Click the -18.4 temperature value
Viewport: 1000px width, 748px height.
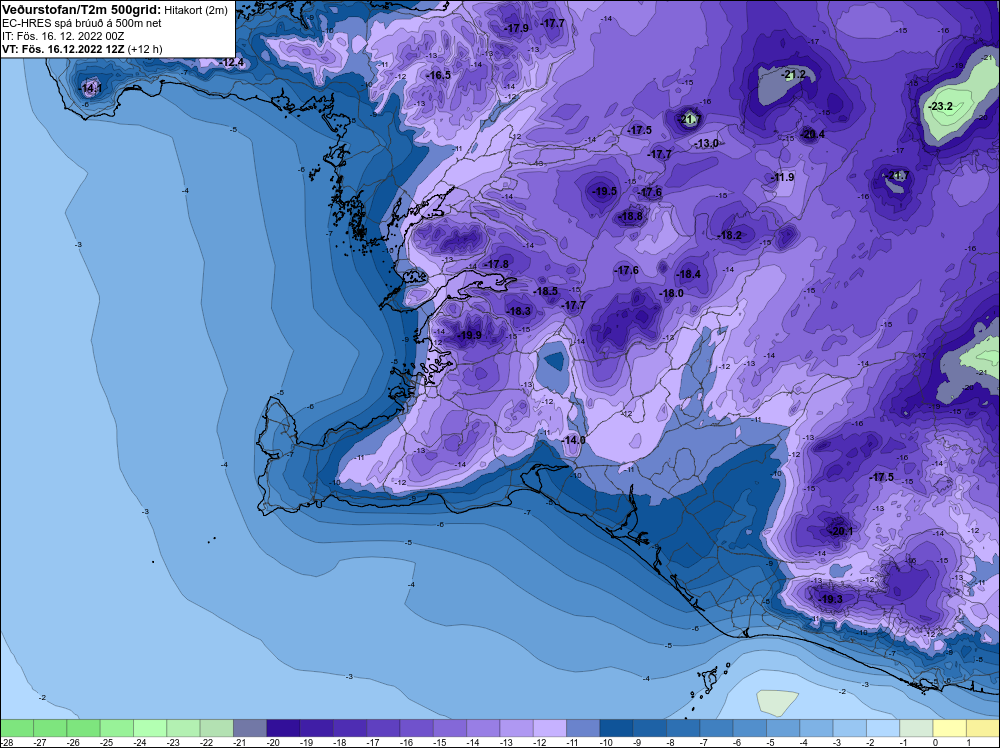click(x=689, y=274)
